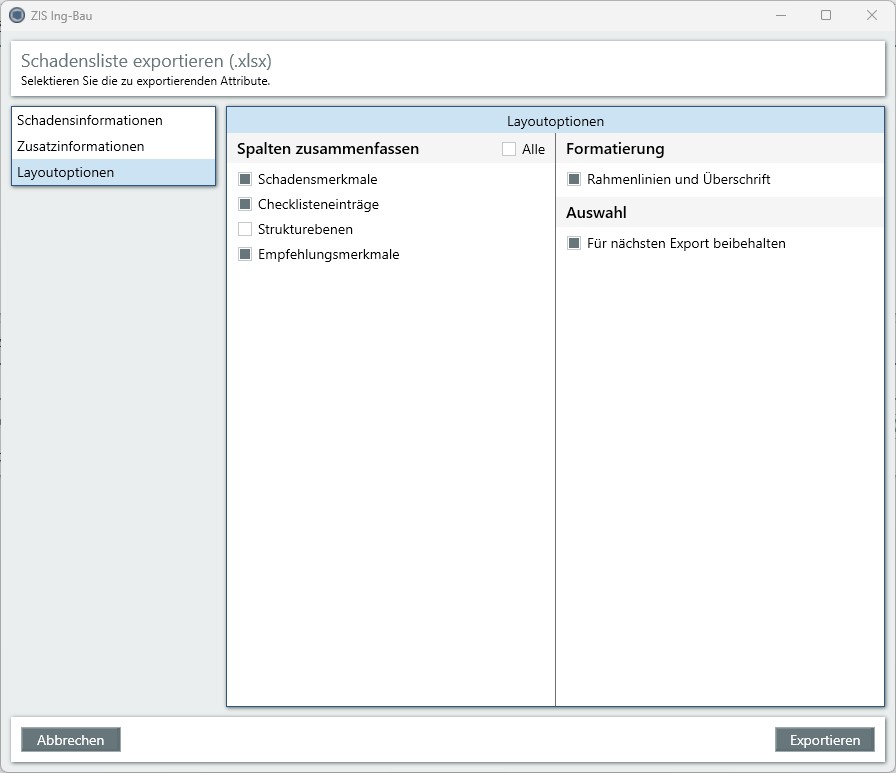Maximize the ZIS Ing-Bau window
The width and height of the screenshot is (896, 773).
point(826,15)
